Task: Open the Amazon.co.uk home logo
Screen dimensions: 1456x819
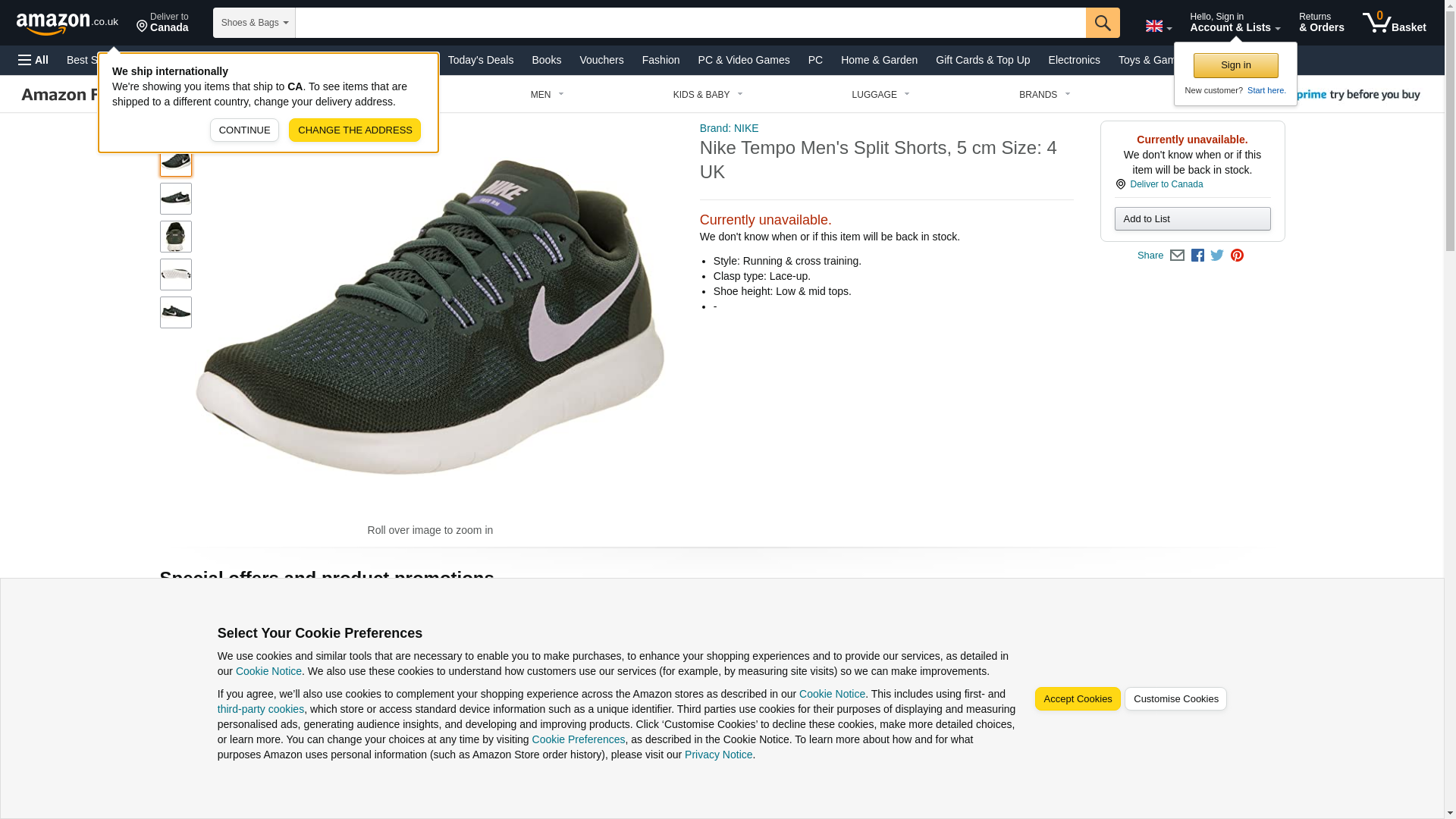Action: click(67, 24)
